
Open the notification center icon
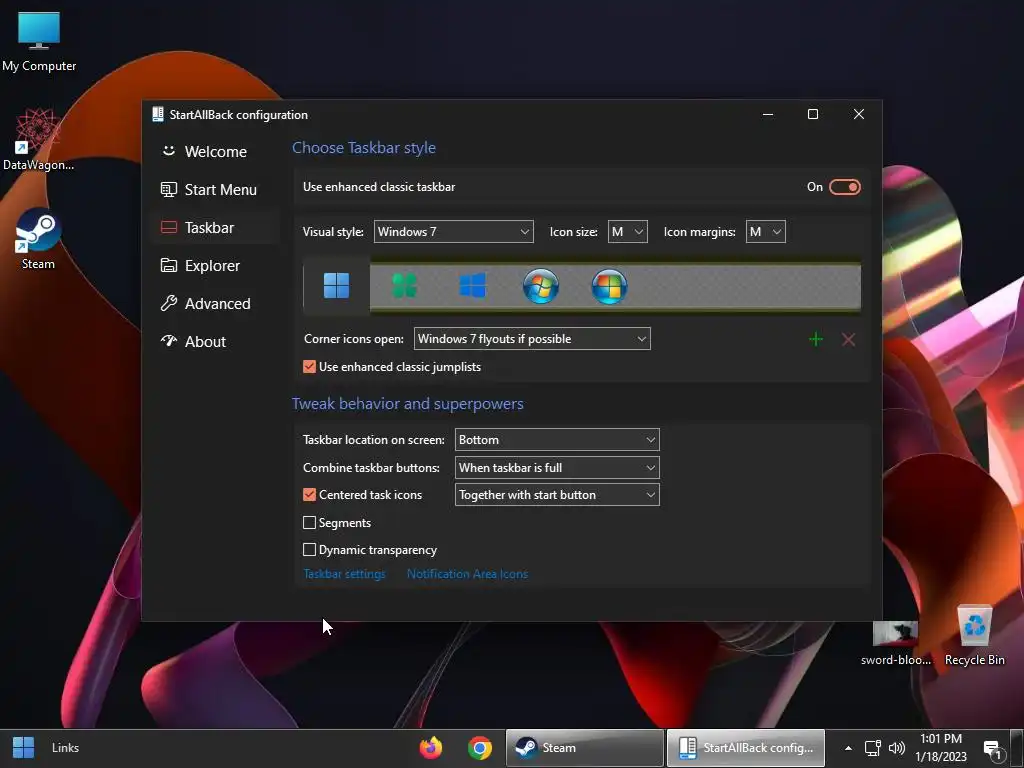pos(993,749)
